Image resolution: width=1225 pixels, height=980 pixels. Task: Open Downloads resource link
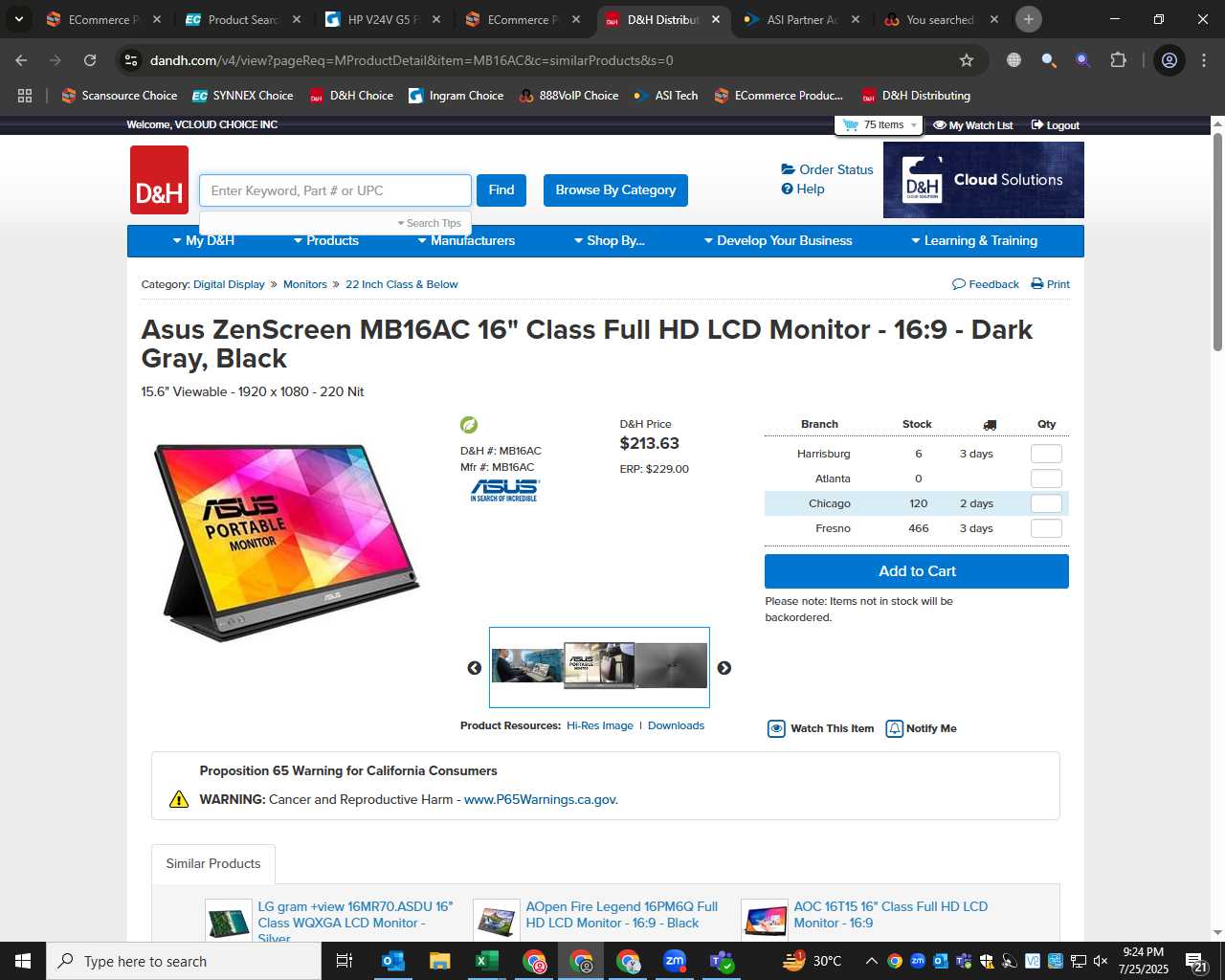pyautogui.click(x=676, y=725)
